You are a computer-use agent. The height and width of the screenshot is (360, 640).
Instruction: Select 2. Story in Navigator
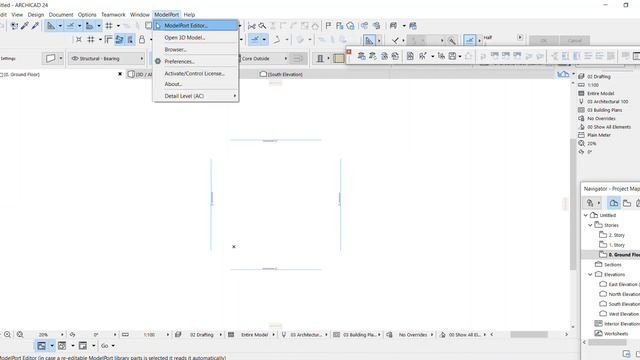616,235
